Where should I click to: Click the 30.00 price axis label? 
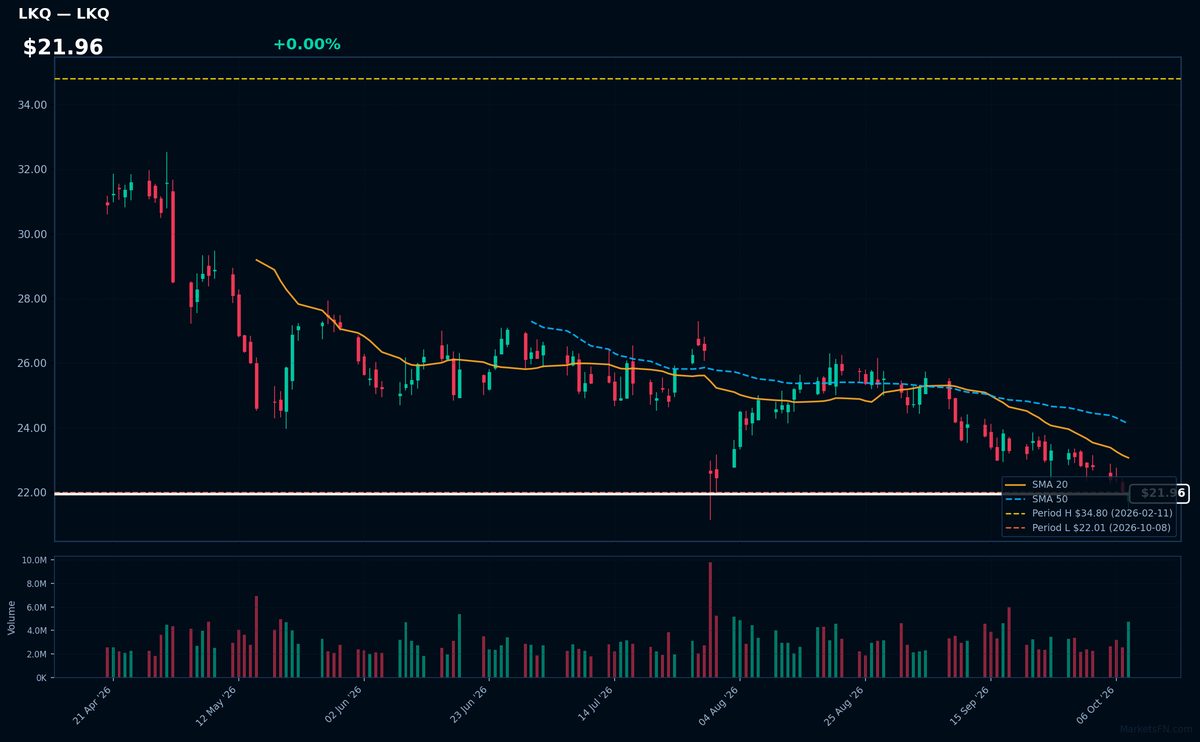pyautogui.click(x=33, y=234)
